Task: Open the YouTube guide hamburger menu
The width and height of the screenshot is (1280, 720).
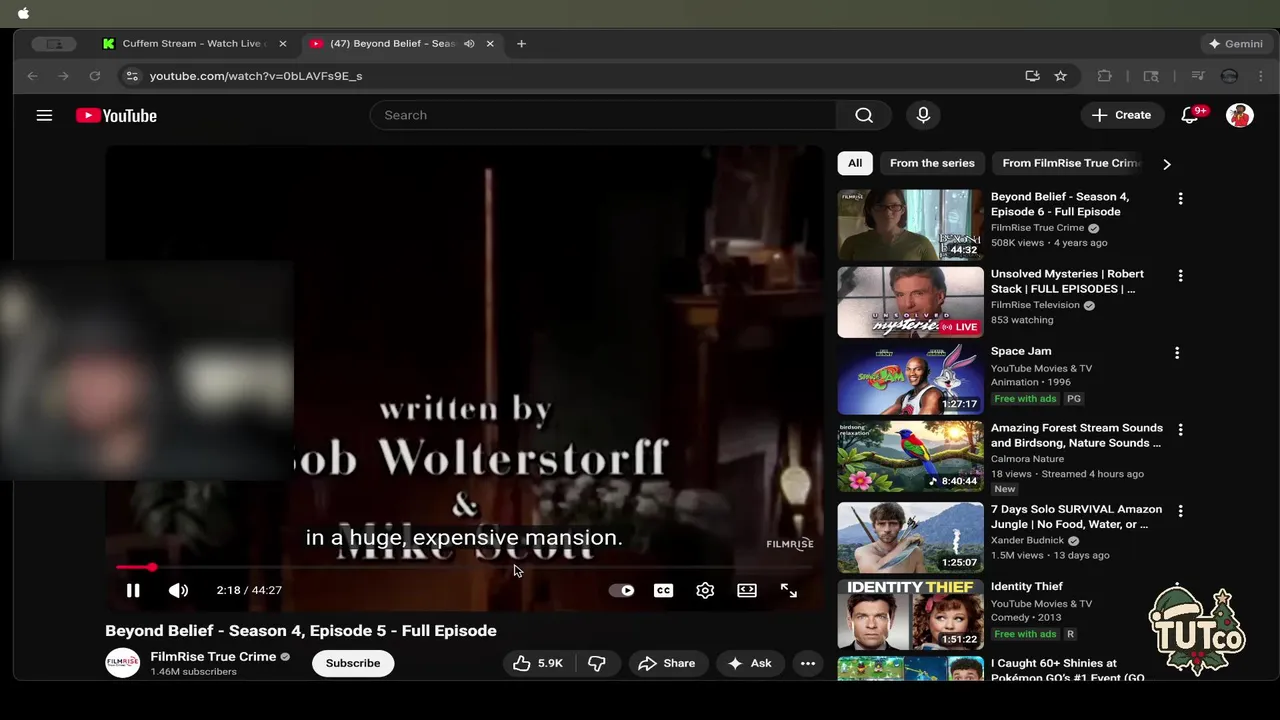Action: click(44, 115)
